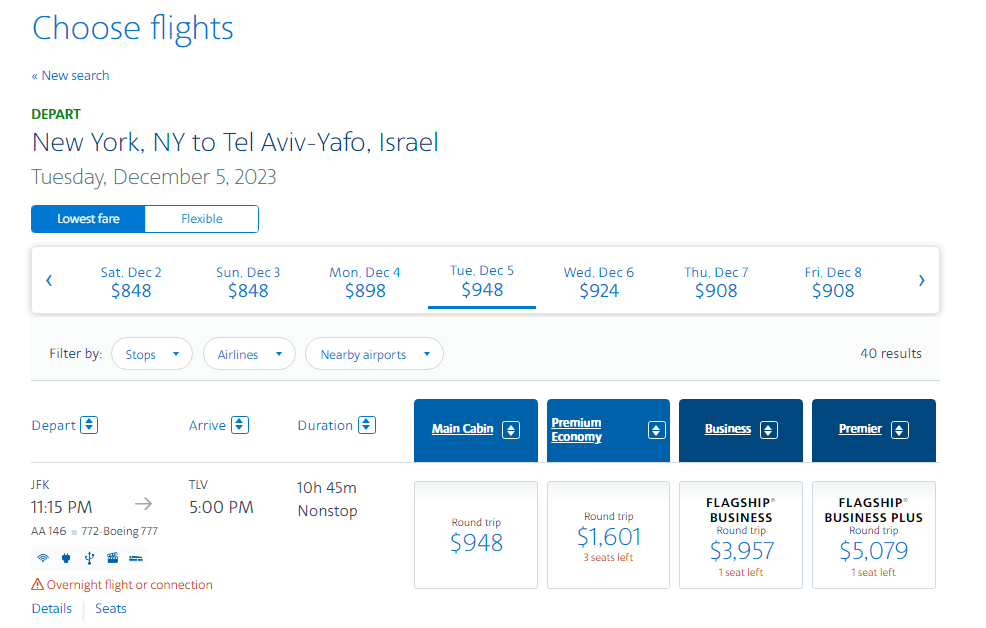Screen dimensions: 986x628
Task: Select the Lowest fare toggle
Action: coord(88,219)
